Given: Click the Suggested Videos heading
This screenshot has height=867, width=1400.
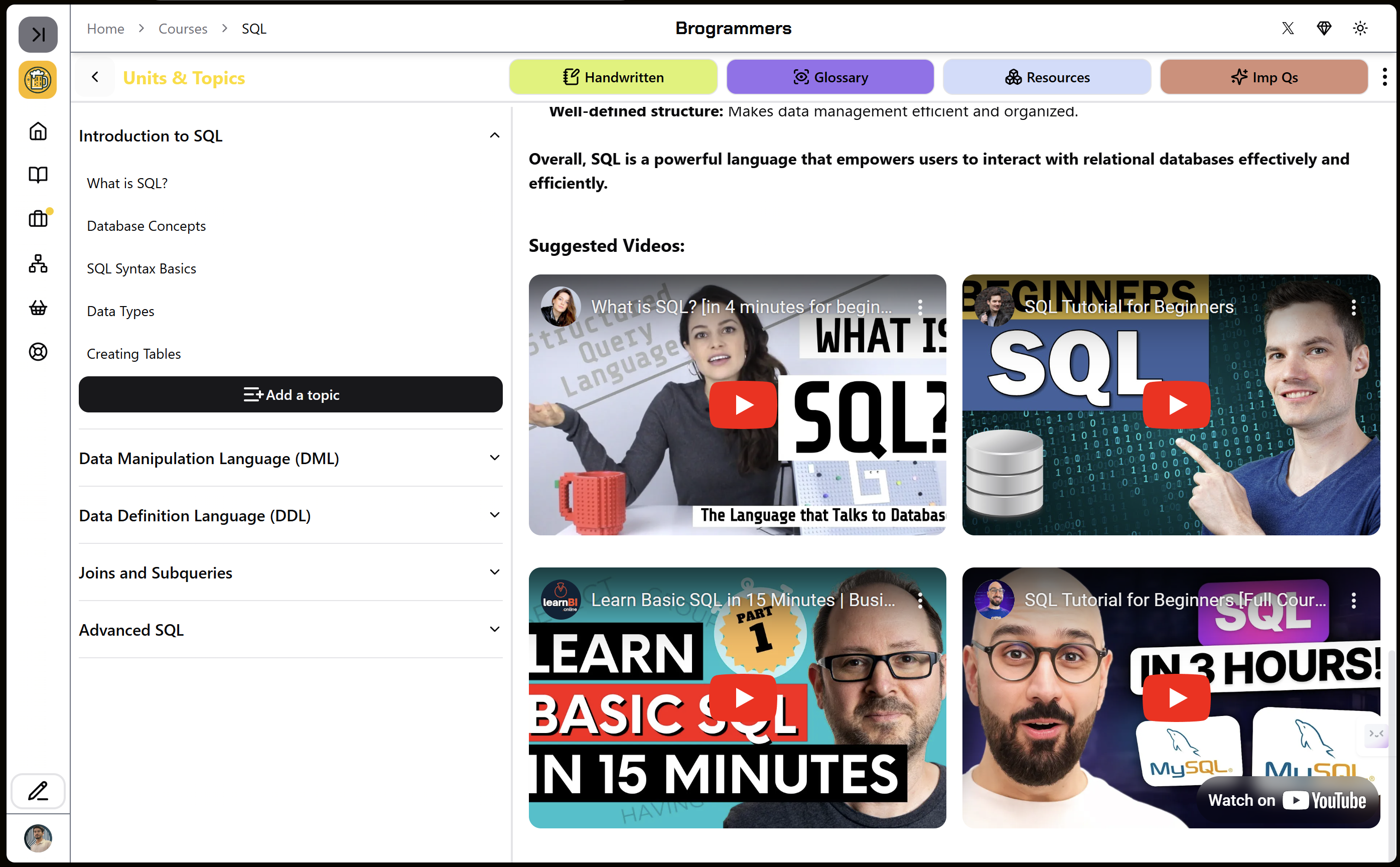Looking at the screenshot, I should click(x=607, y=245).
